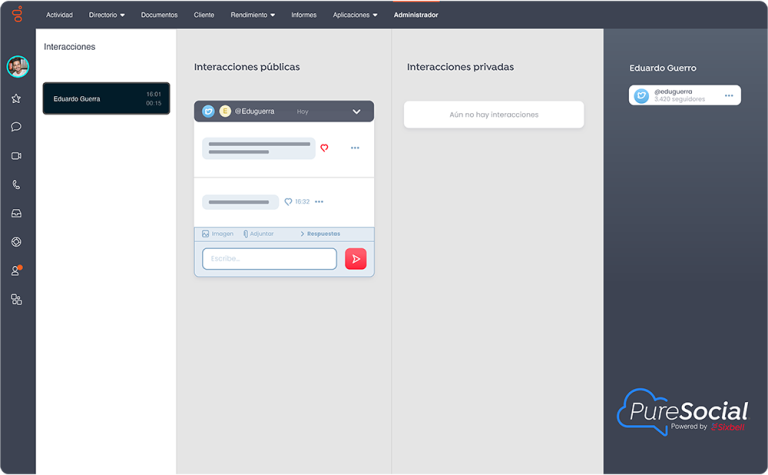The width and height of the screenshot is (768, 475).
Task: Click the yellow E avatar badge
Action: coord(225,111)
